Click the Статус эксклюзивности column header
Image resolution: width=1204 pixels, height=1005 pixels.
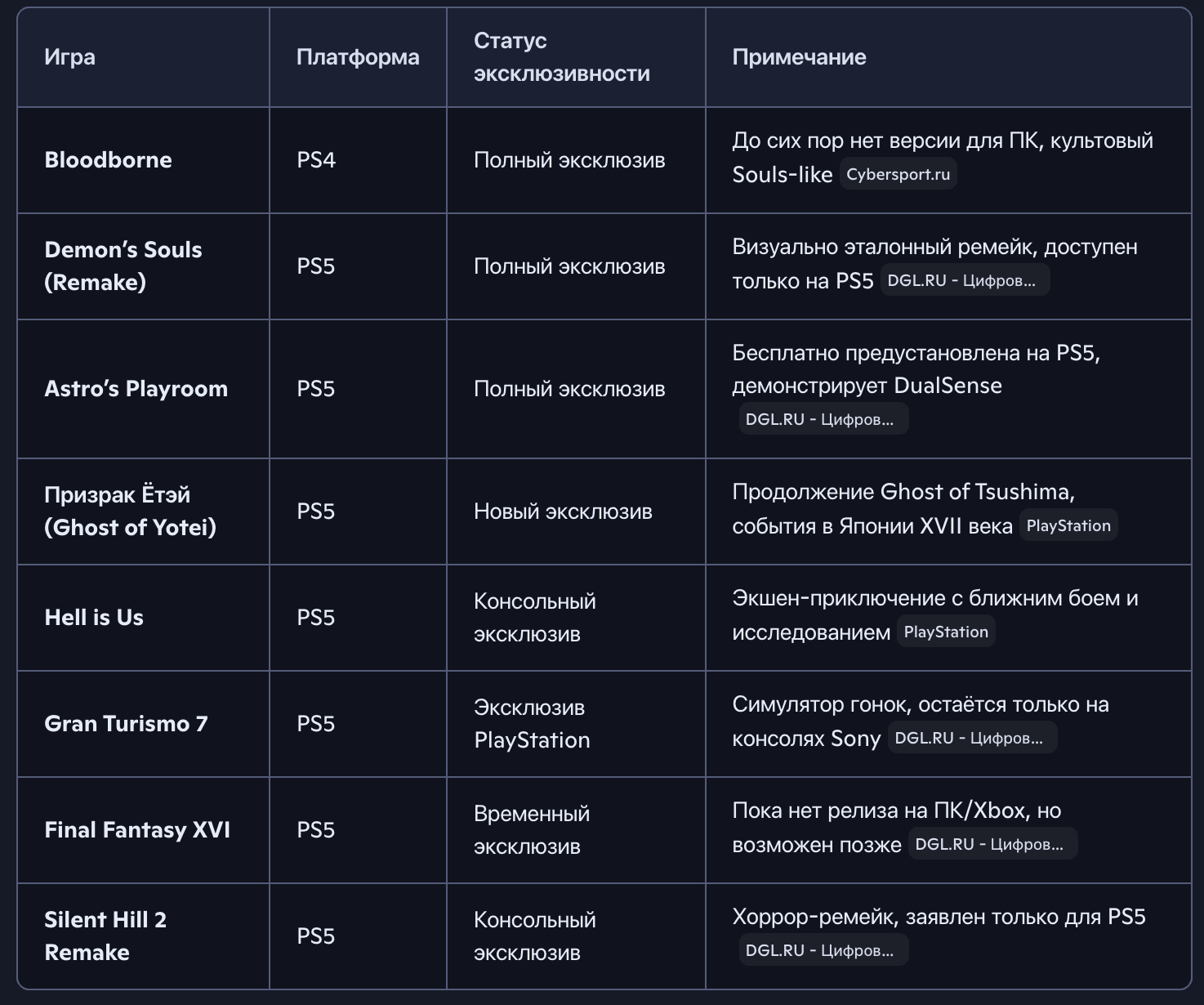point(562,57)
